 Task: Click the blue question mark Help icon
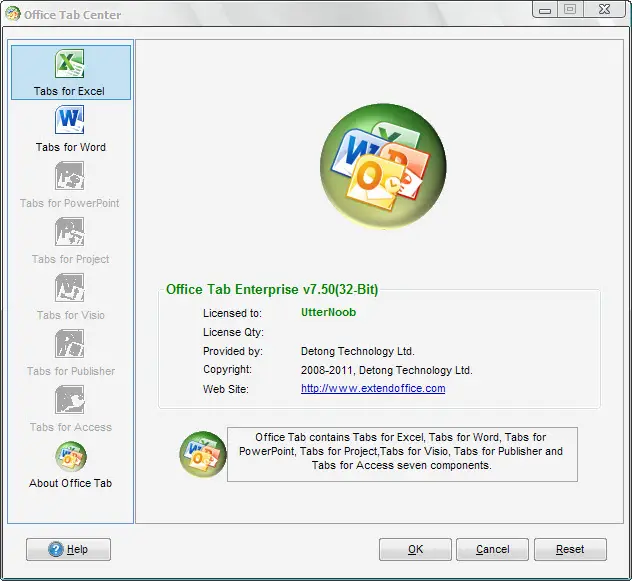(x=56, y=549)
